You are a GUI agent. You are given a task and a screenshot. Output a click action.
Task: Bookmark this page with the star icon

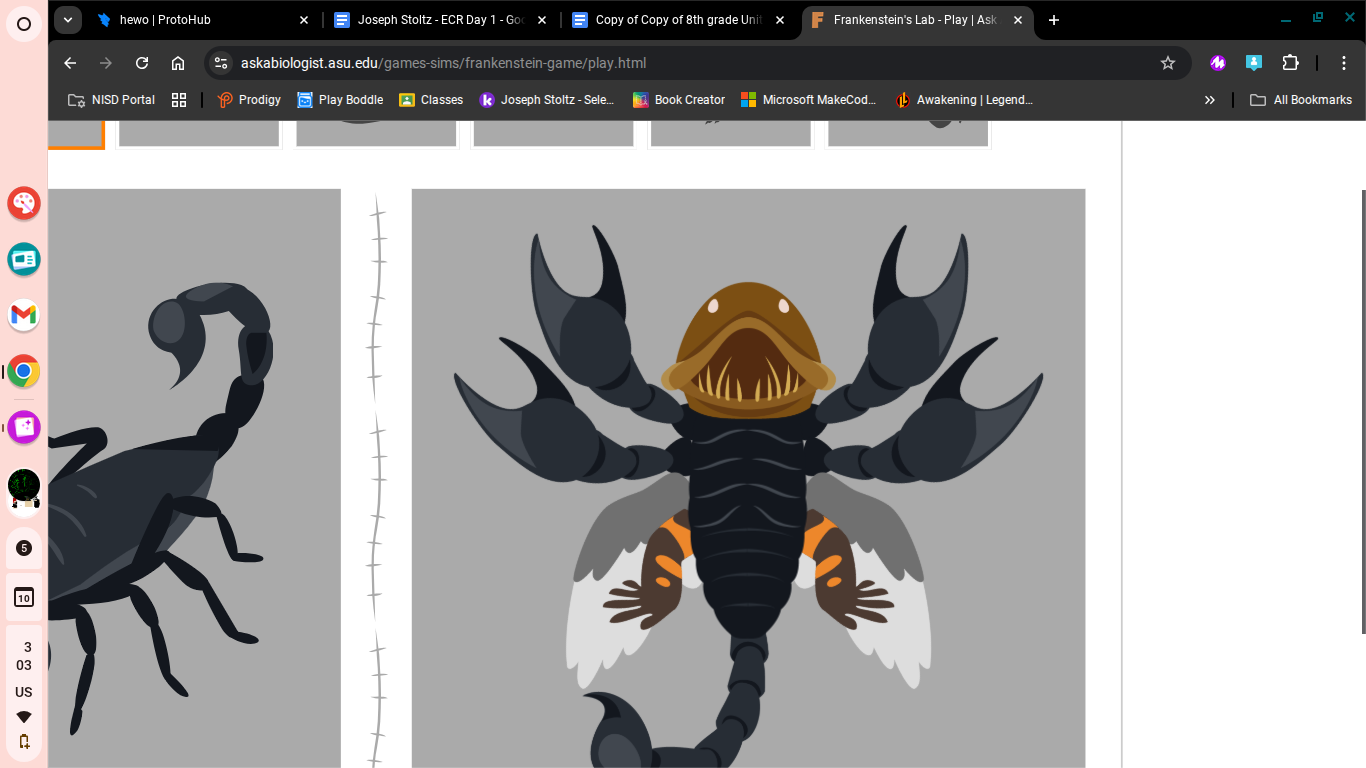(x=1167, y=62)
